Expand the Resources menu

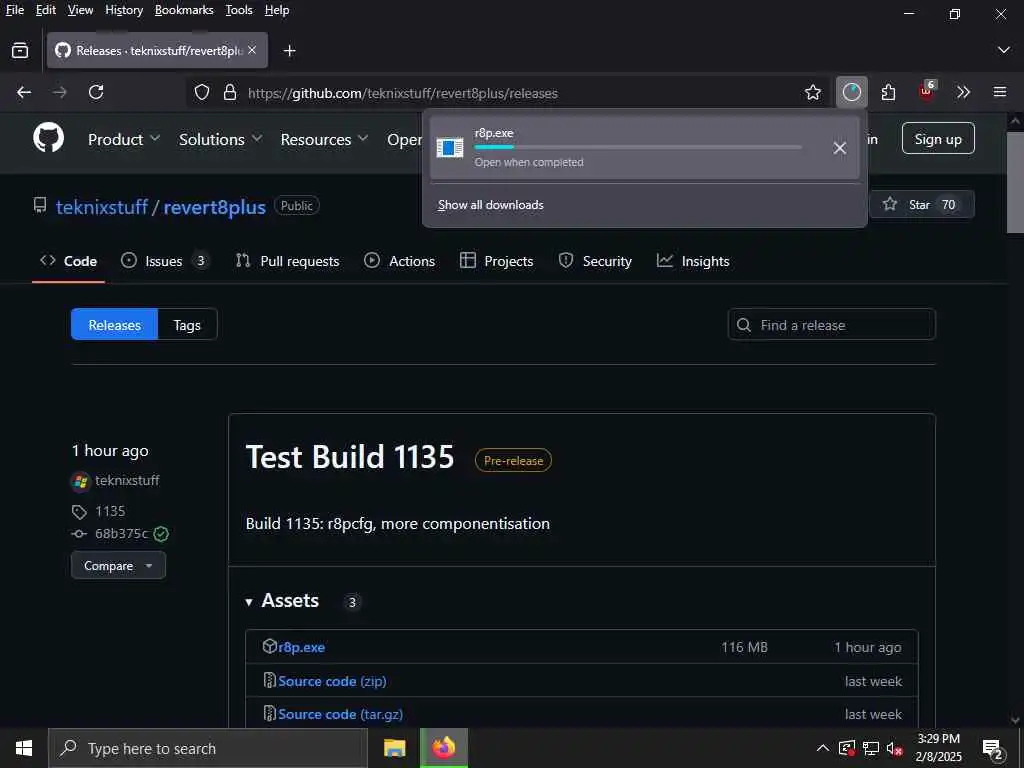pyautogui.click(x=325, y=139)
